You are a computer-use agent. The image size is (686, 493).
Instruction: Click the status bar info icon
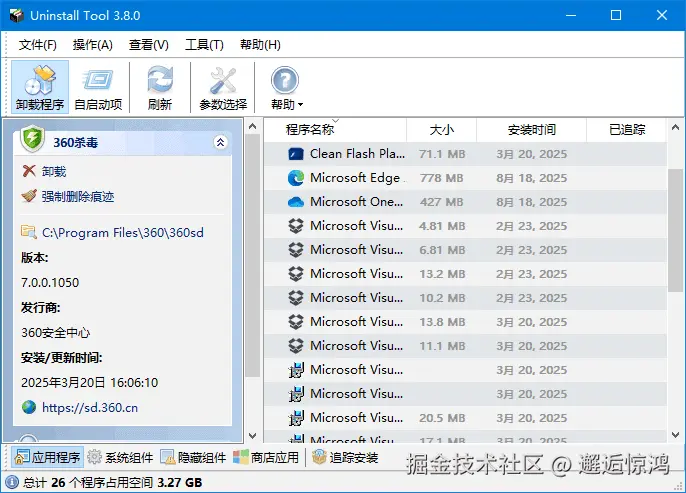tap(12, 482)
